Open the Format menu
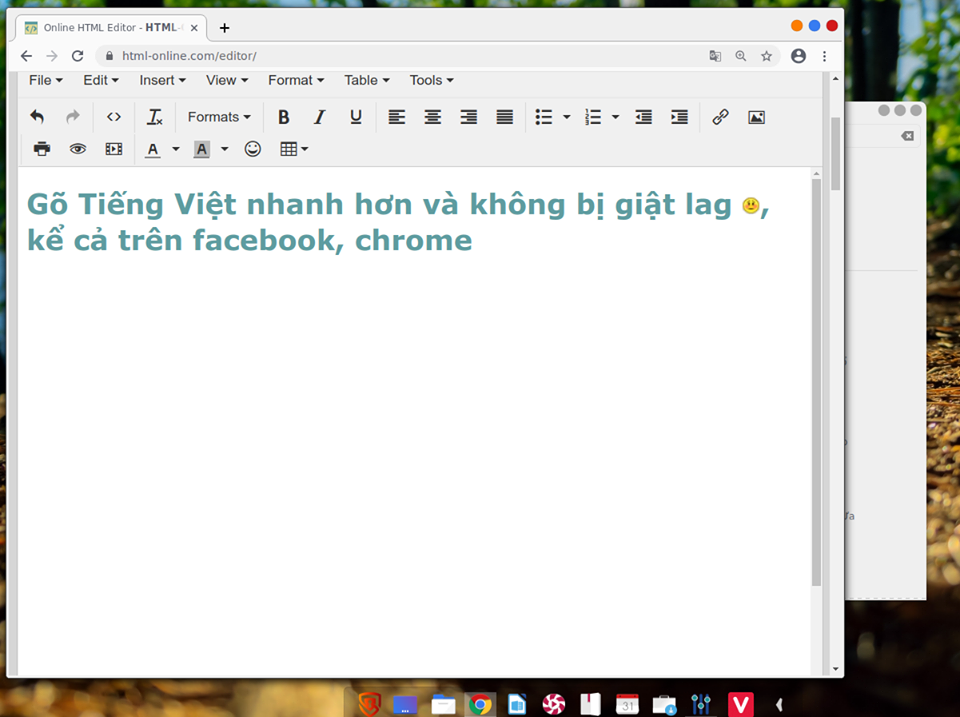Screen dimensions: 960x717 pyautogui.click(x=296, y=80)
